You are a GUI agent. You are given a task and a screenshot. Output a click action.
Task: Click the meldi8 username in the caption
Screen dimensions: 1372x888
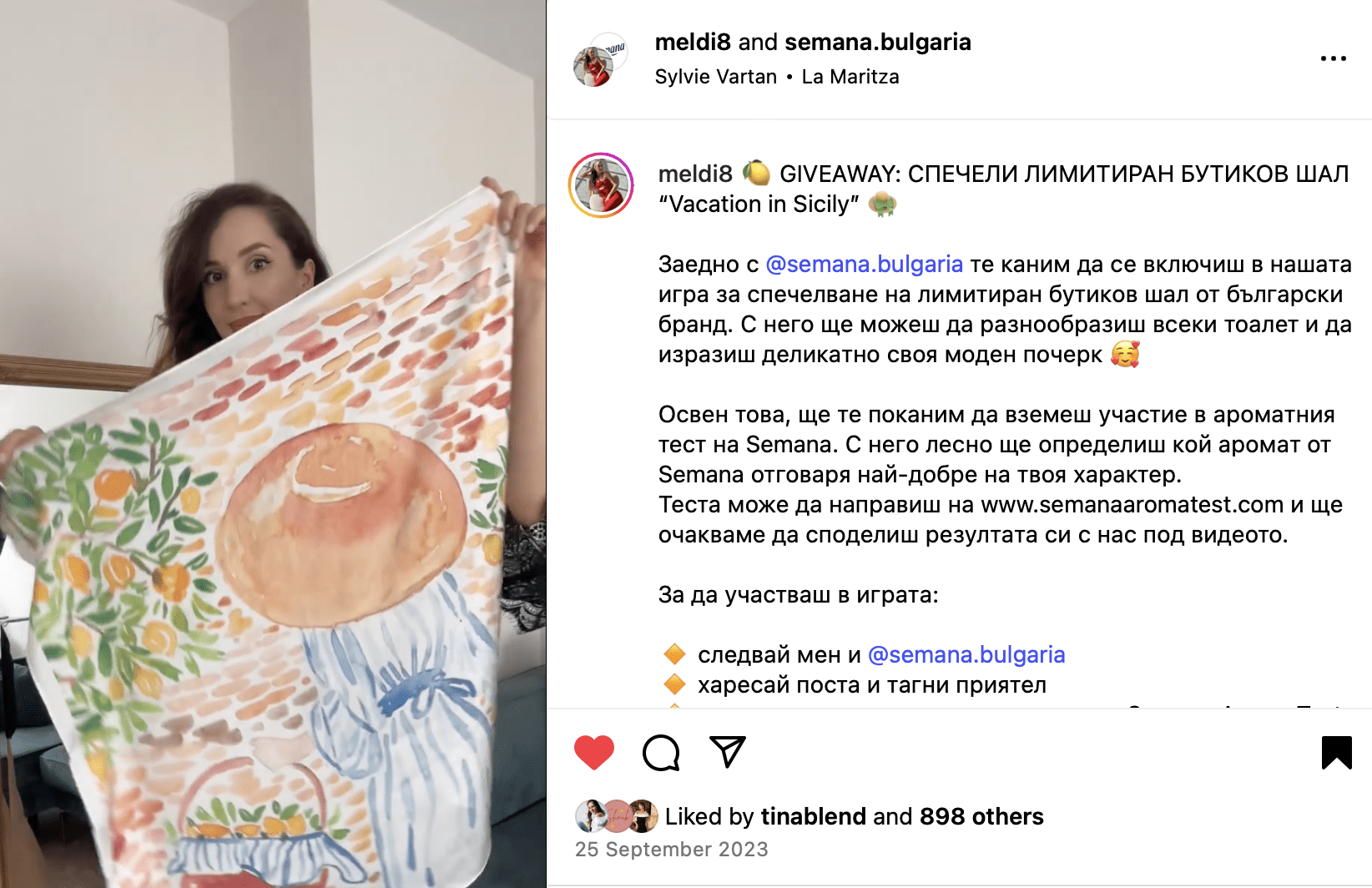pos(695,174)
